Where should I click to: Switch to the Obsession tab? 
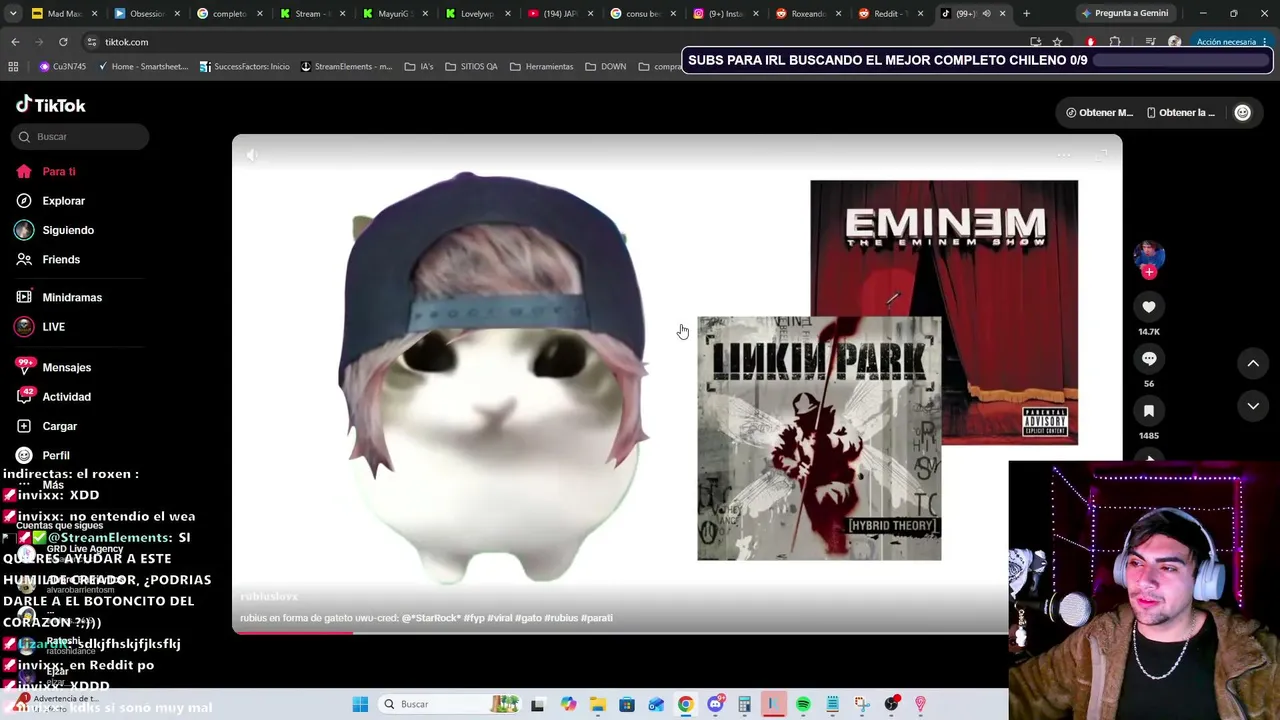147,14
